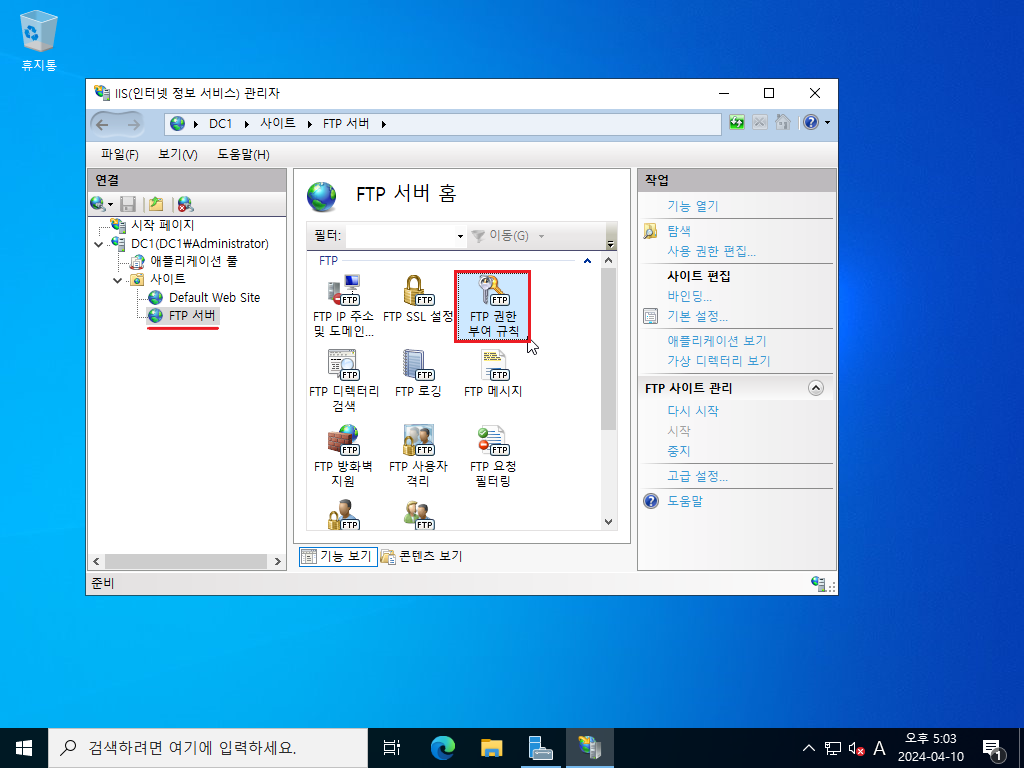Open the FTP 방화벽 지원 icon
Screen dimensions: 1024x768
pyautogui.click(x=344, y=456)
